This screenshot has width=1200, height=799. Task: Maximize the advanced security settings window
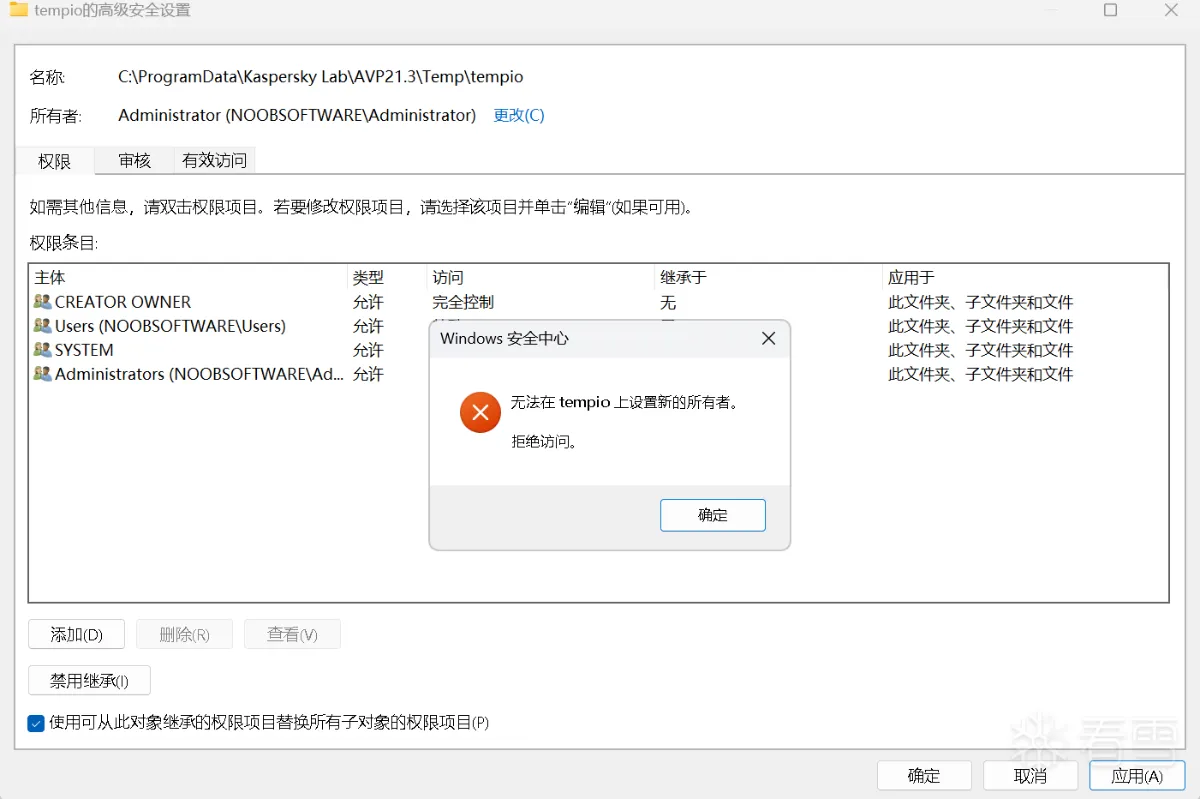coord(1110,10)
